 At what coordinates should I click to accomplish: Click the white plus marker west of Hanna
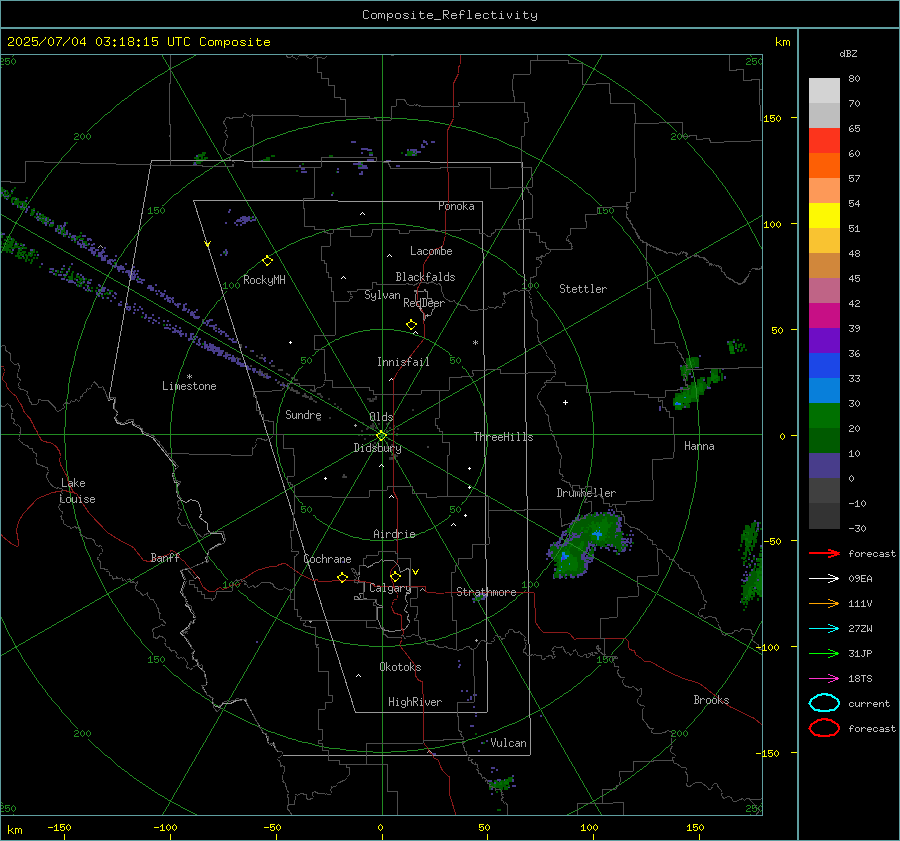tap(565, 402)
